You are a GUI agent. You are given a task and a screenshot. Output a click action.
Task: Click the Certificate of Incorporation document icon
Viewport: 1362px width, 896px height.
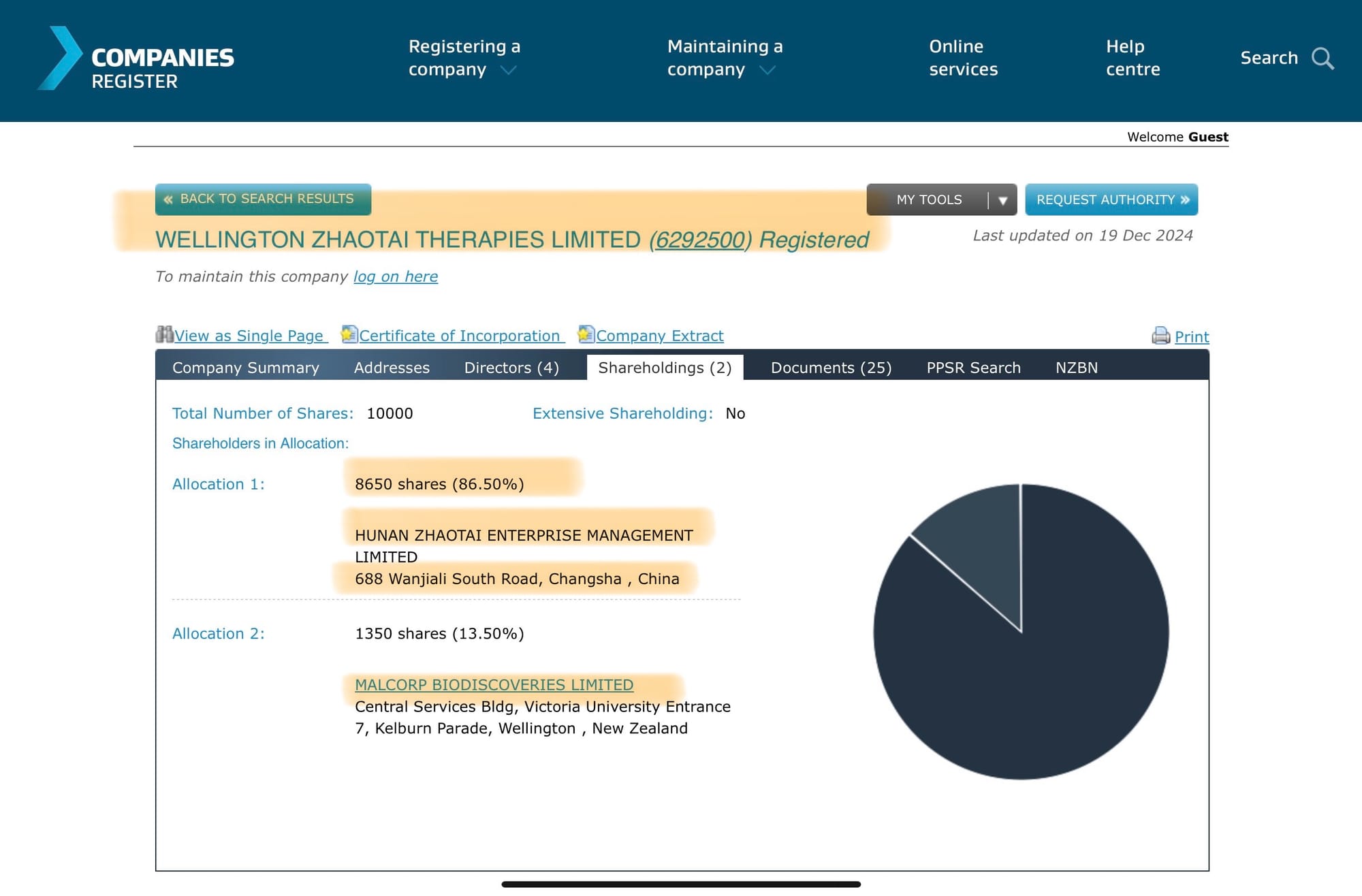click(349, 334)
